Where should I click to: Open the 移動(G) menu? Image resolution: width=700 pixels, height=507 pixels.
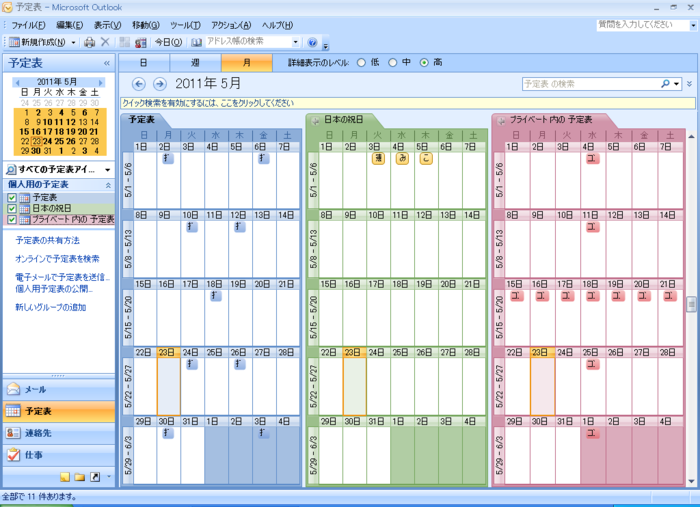pyautogui.click(x=146, y=25)
